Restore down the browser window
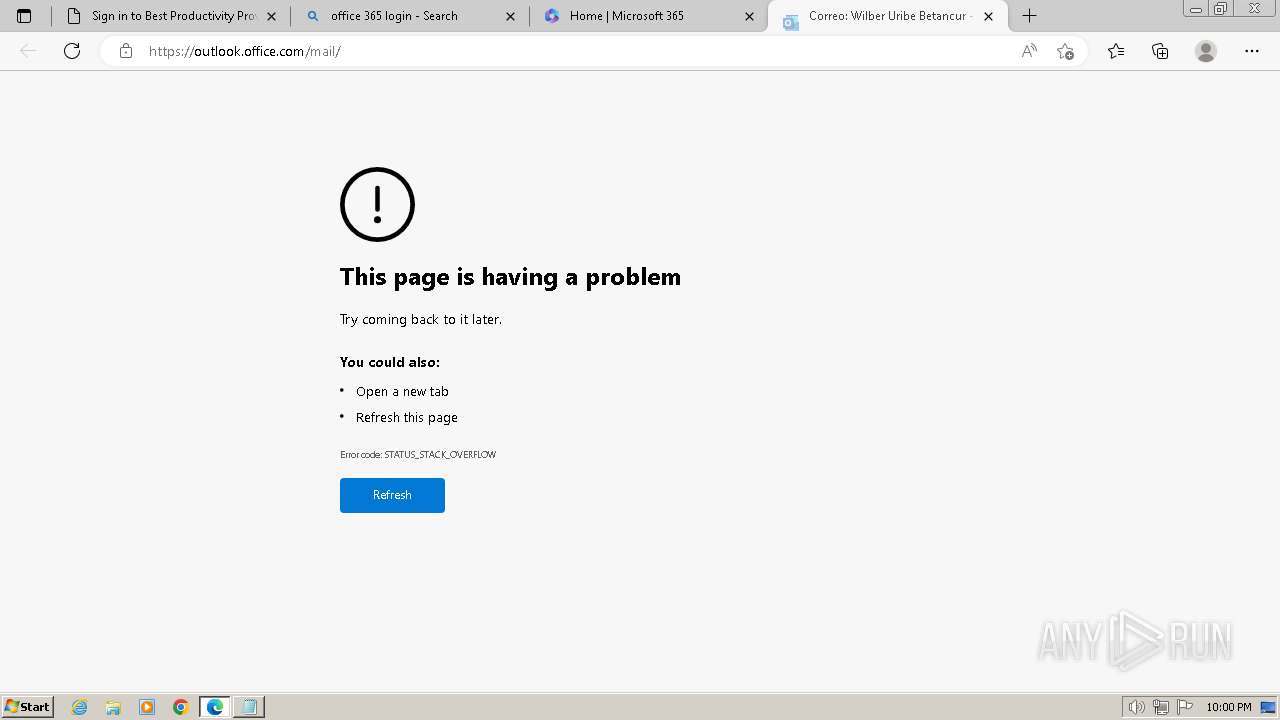The image size is (1280, 720). (x=1221, y=8)
